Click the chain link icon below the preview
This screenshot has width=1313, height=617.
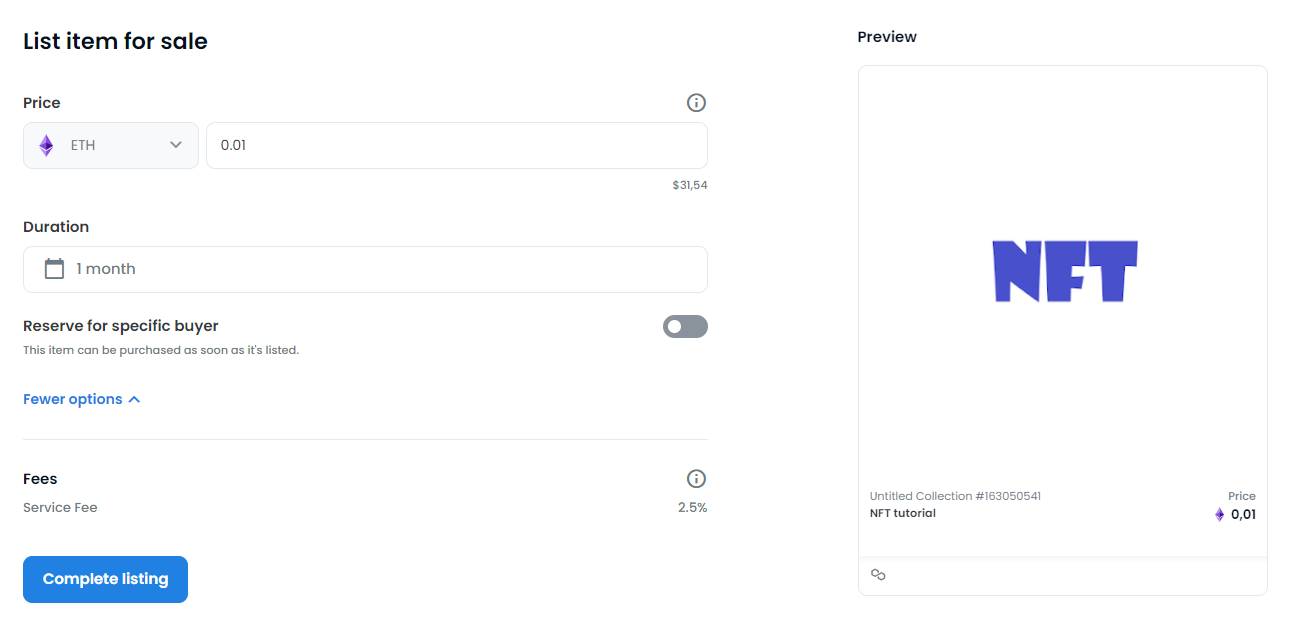click(878, 575)
